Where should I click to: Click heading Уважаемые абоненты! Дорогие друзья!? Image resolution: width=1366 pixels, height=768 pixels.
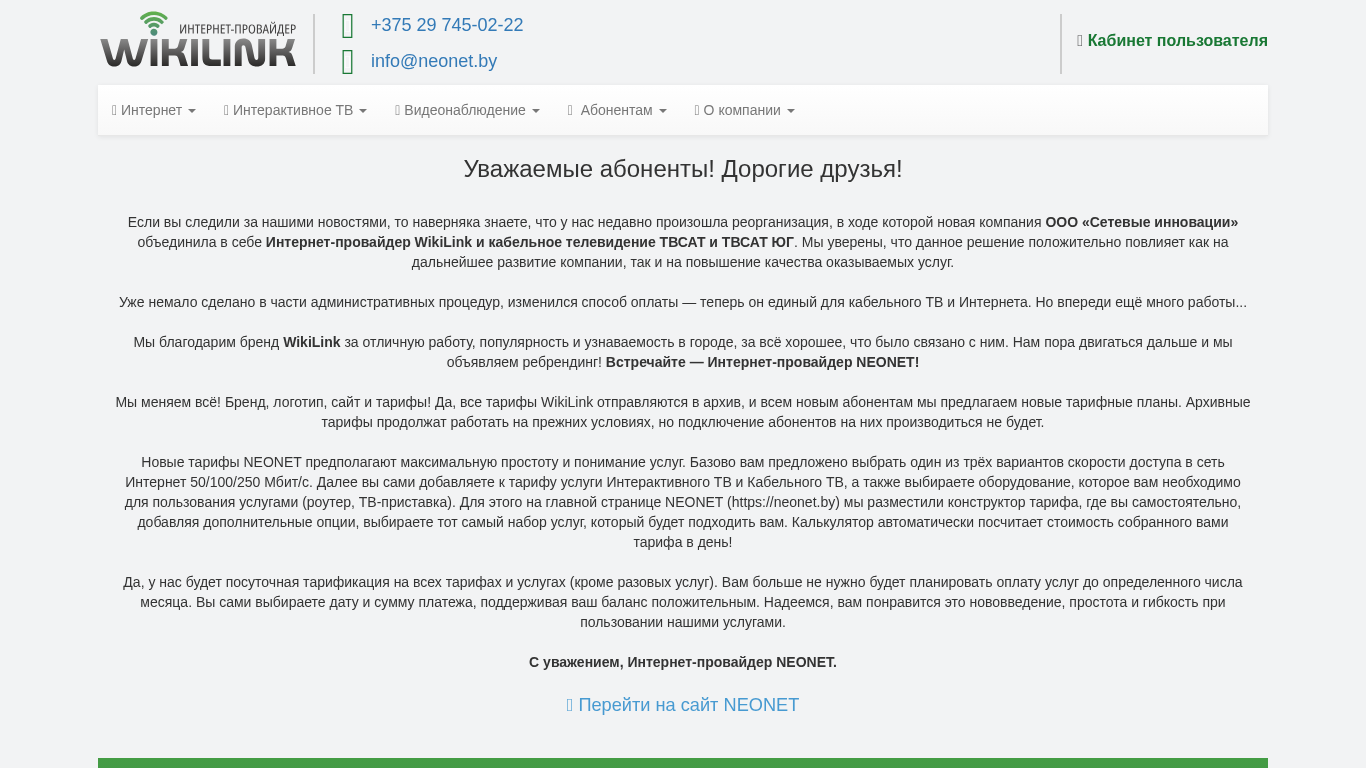tap(683, 169)
